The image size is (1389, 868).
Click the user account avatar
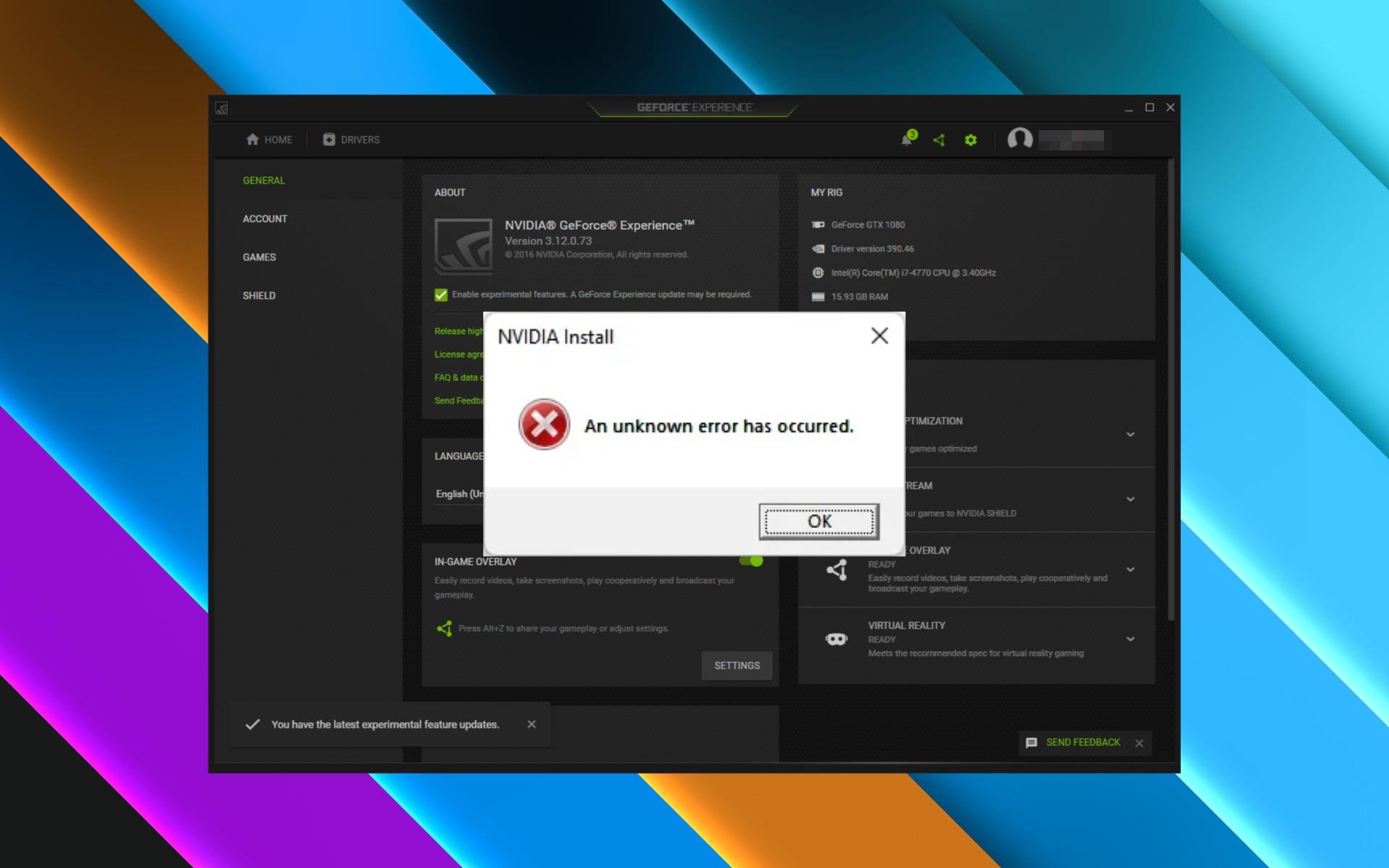point(1020,139)
